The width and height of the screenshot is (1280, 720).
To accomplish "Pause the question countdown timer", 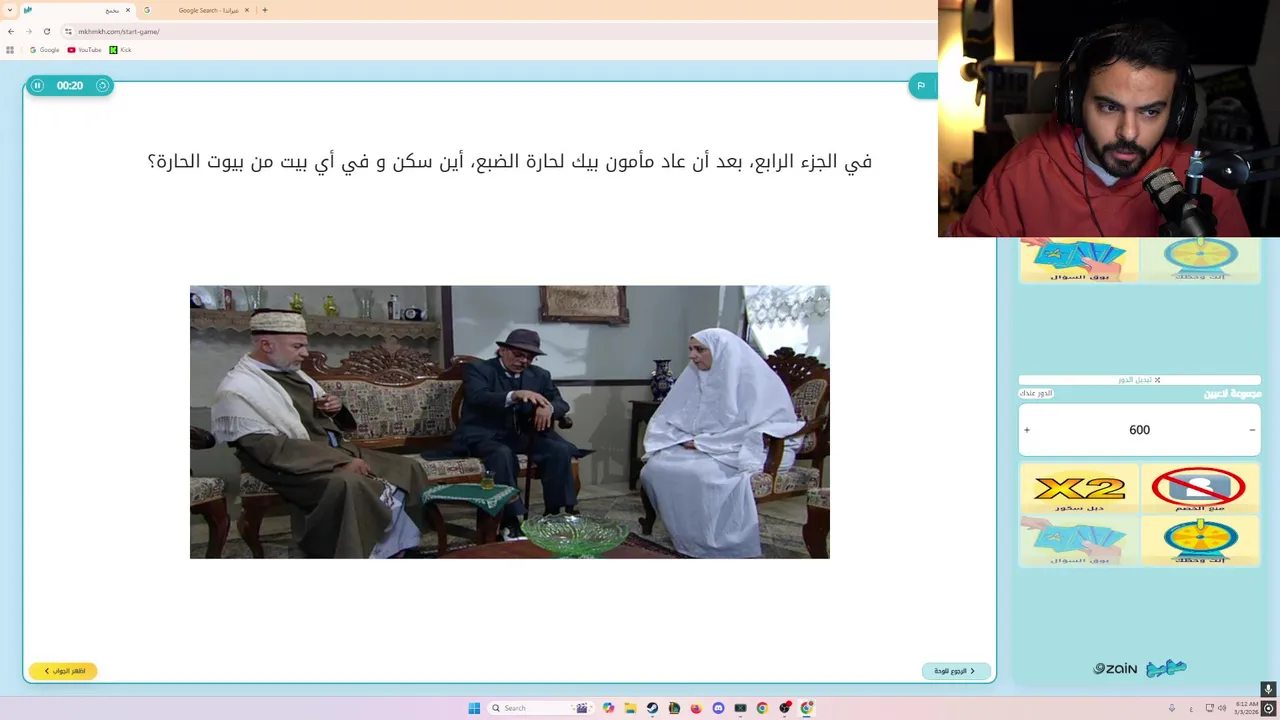I will [37, 86].
